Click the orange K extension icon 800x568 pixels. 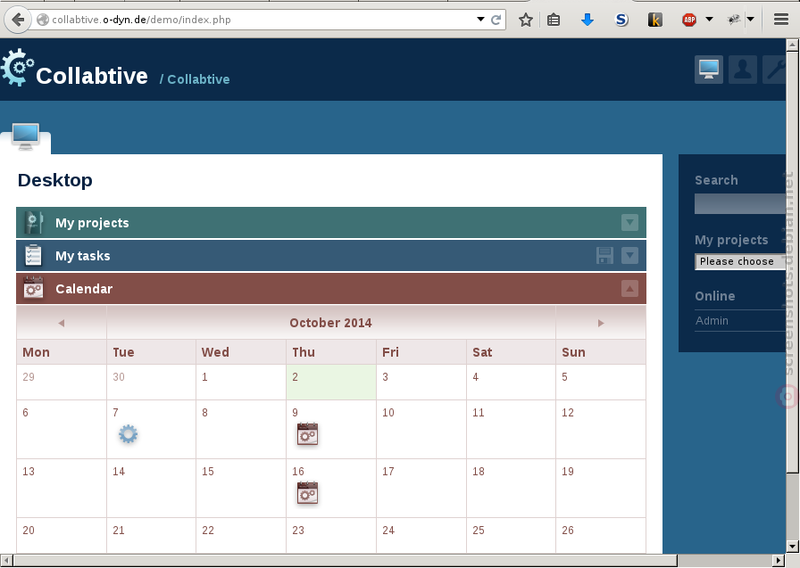pos(655,20)
